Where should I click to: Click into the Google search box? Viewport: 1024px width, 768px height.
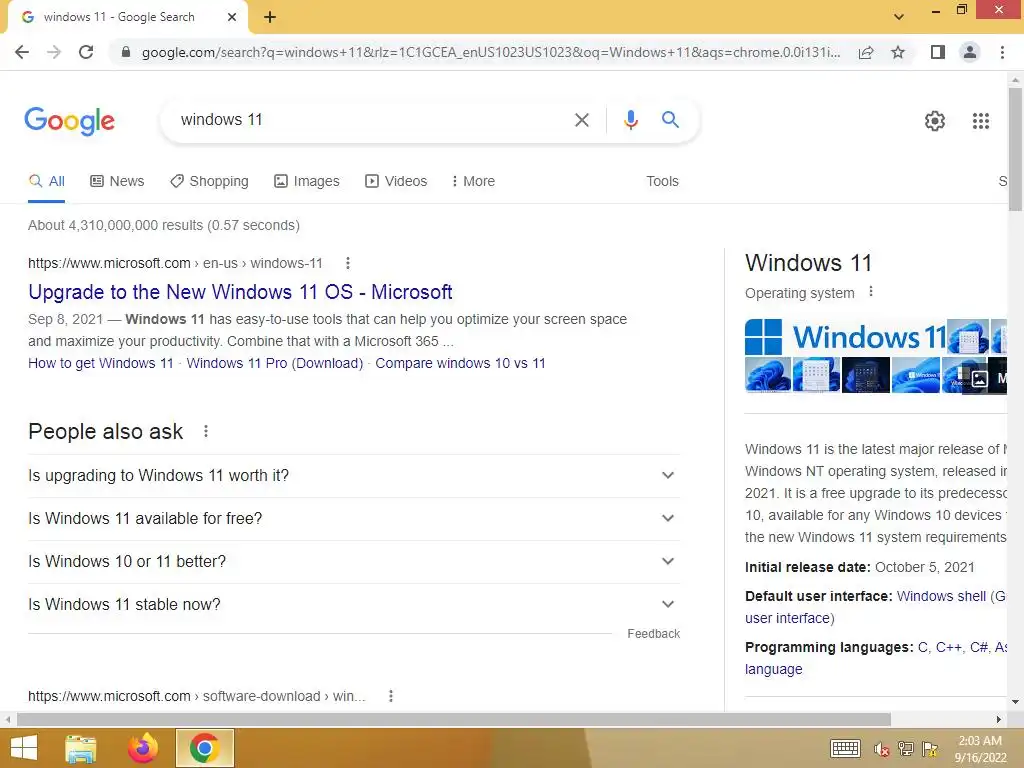372,120
